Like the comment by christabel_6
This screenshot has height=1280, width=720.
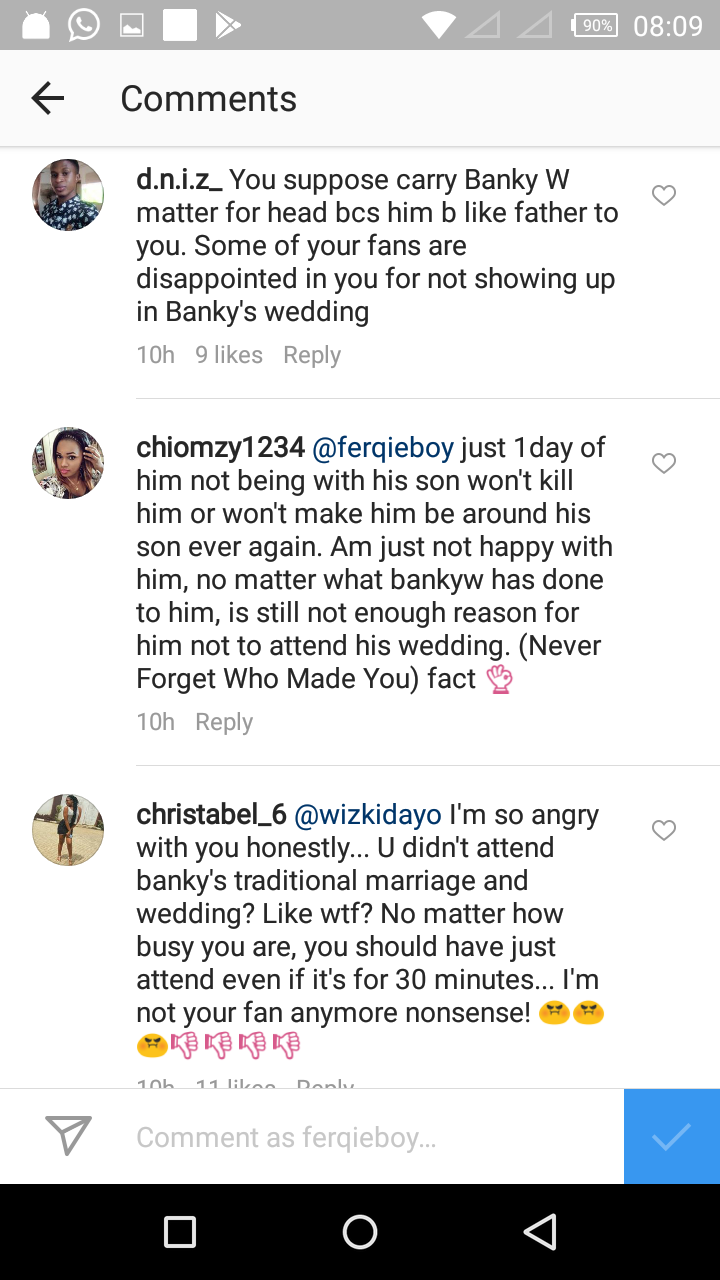664,830
